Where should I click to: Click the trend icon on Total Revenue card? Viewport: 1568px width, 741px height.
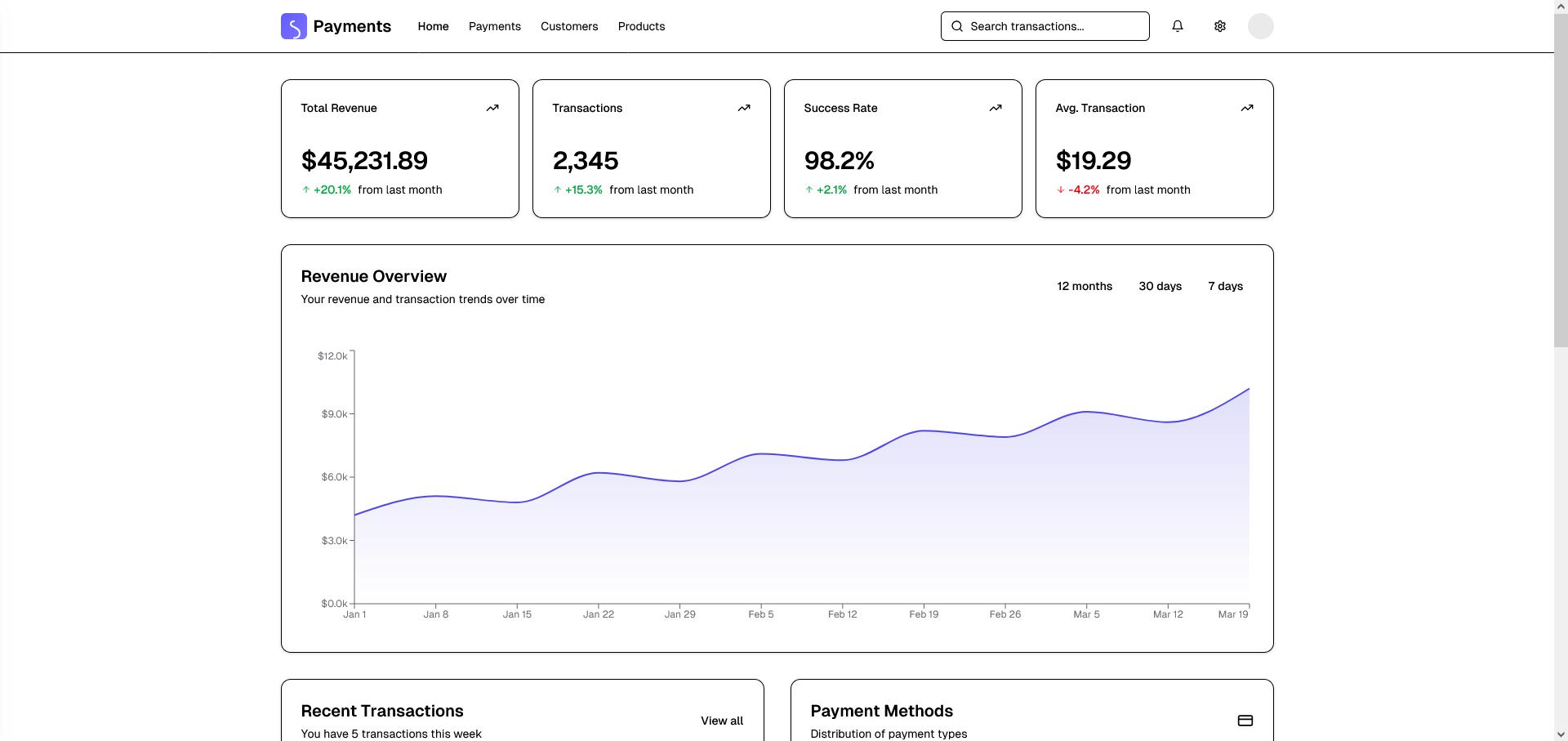pos(492,107)
